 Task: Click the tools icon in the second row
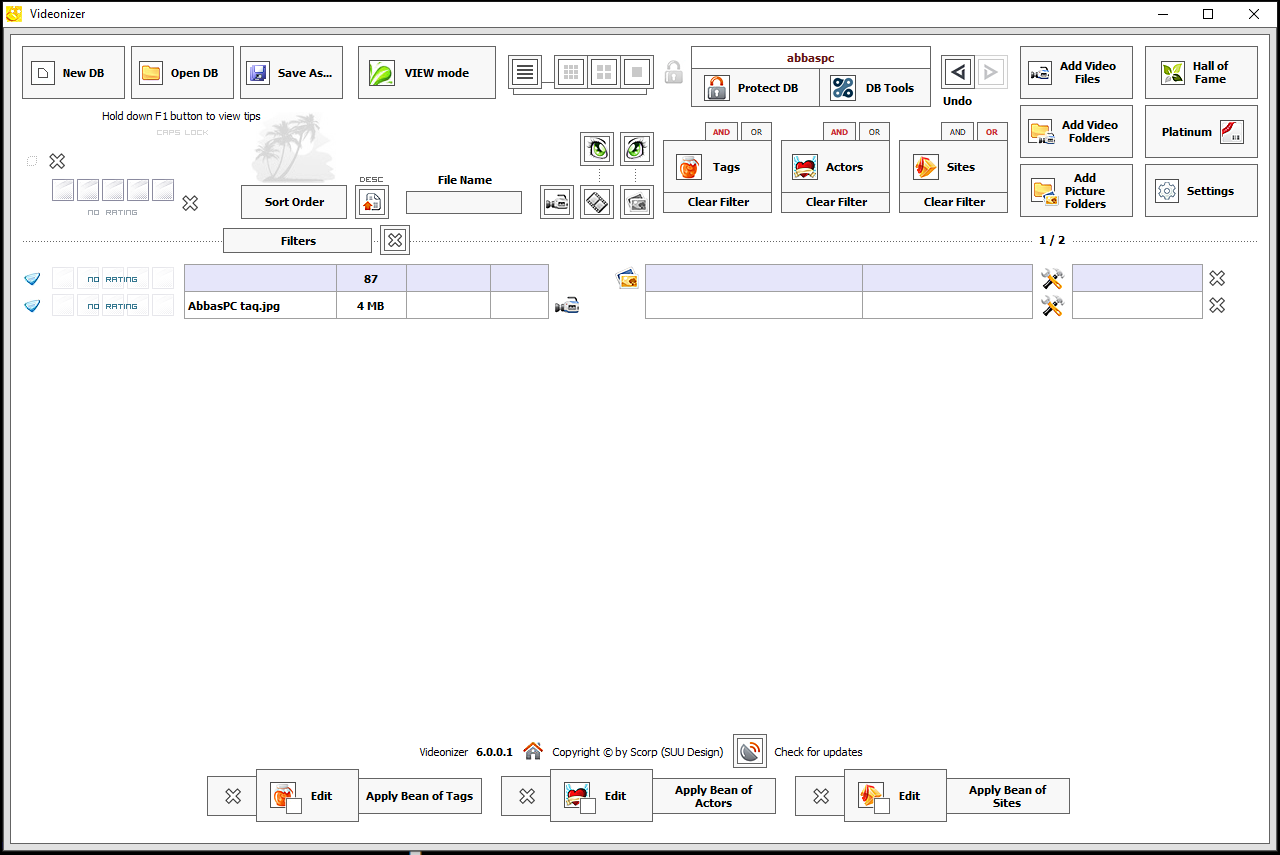1052,306
